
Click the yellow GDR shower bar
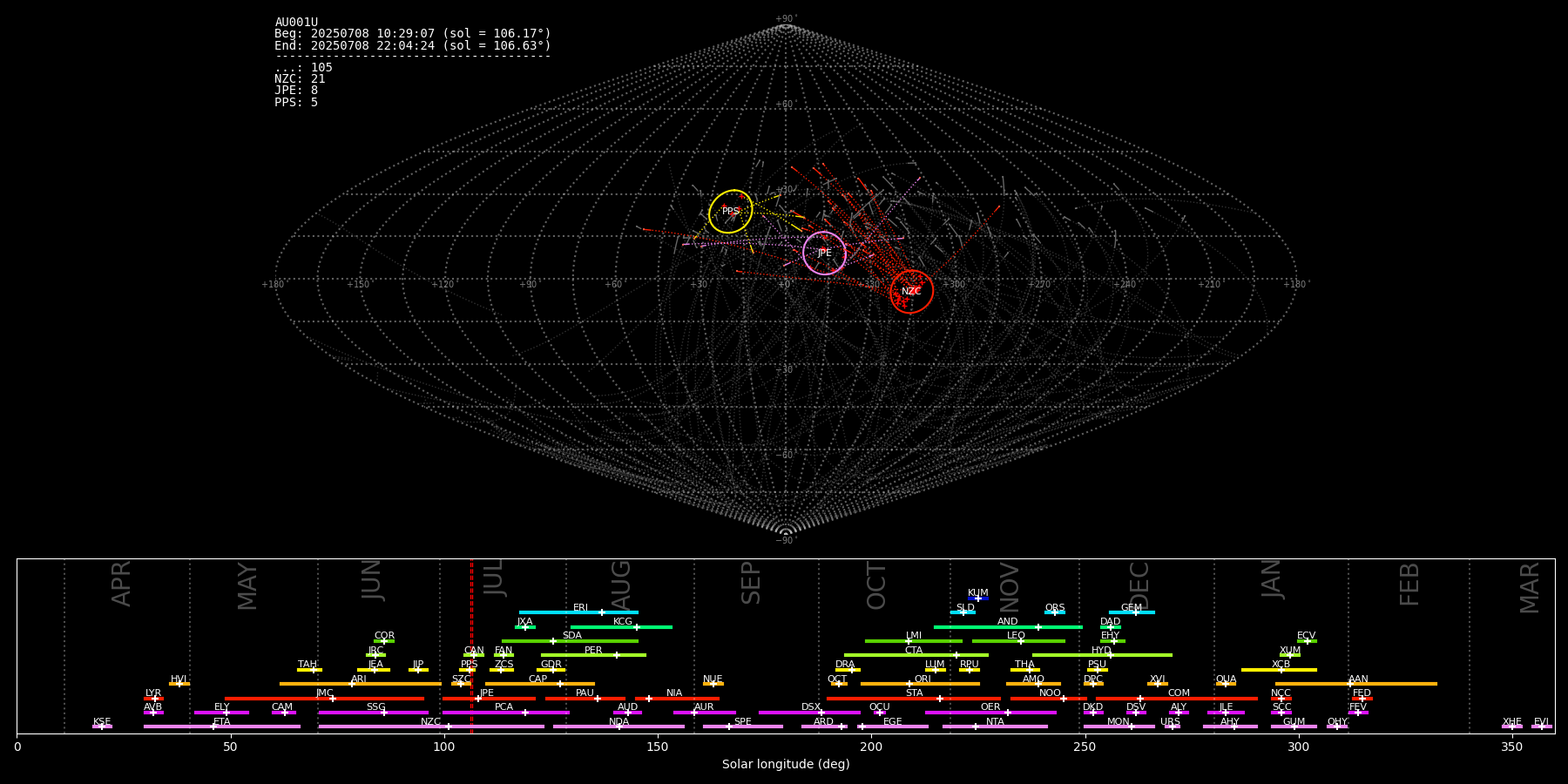click(551, 670)
